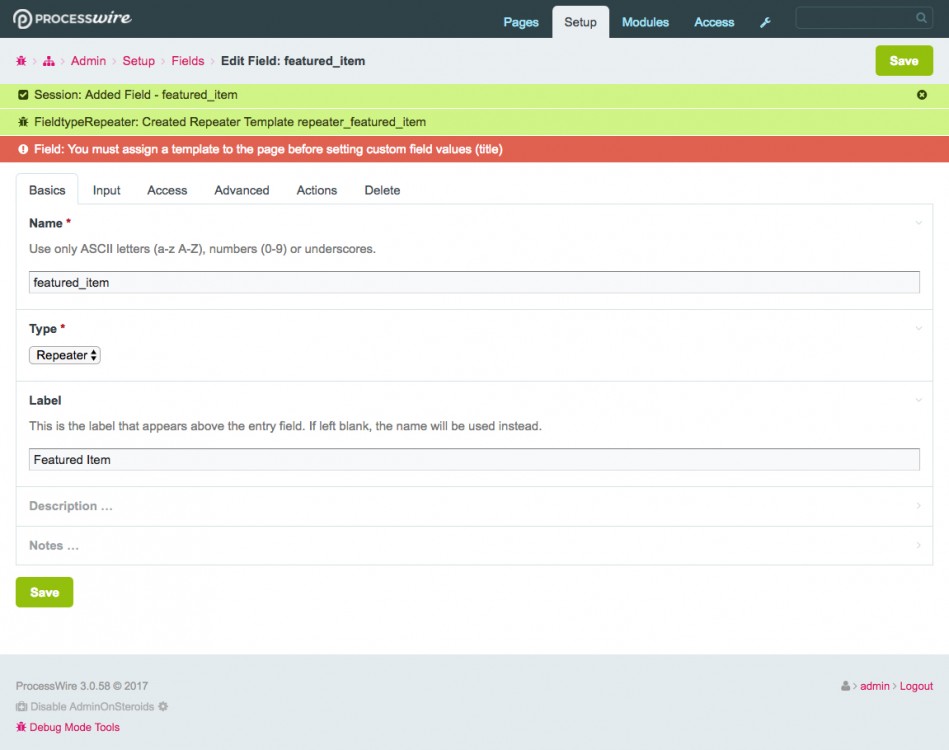Image resolution: width=949 pixels, height=750 pixels.
Task: Click the Label text input field
Action: [x=474, y=460]
